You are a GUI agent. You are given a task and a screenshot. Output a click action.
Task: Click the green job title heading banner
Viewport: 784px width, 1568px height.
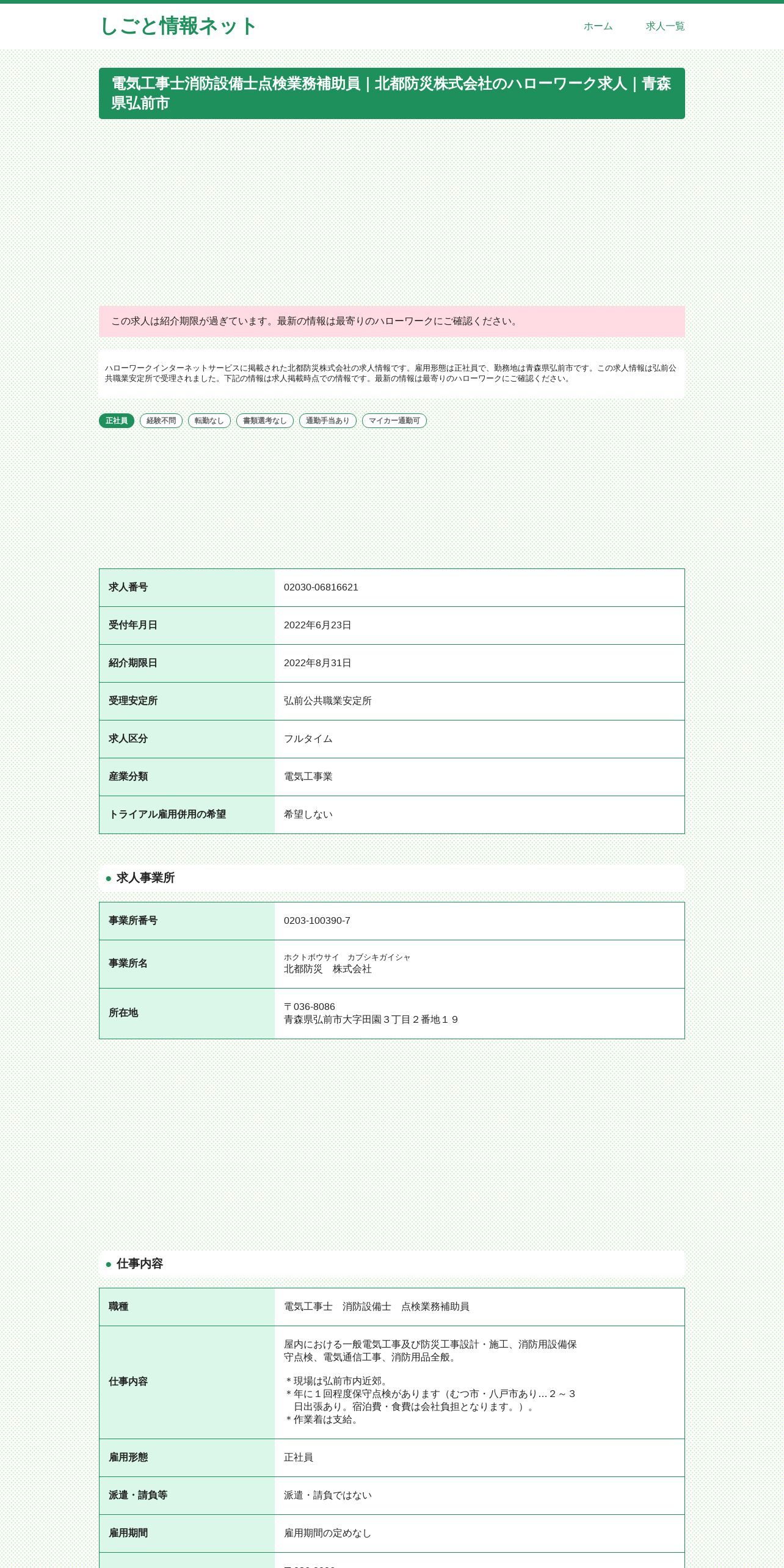392,93
